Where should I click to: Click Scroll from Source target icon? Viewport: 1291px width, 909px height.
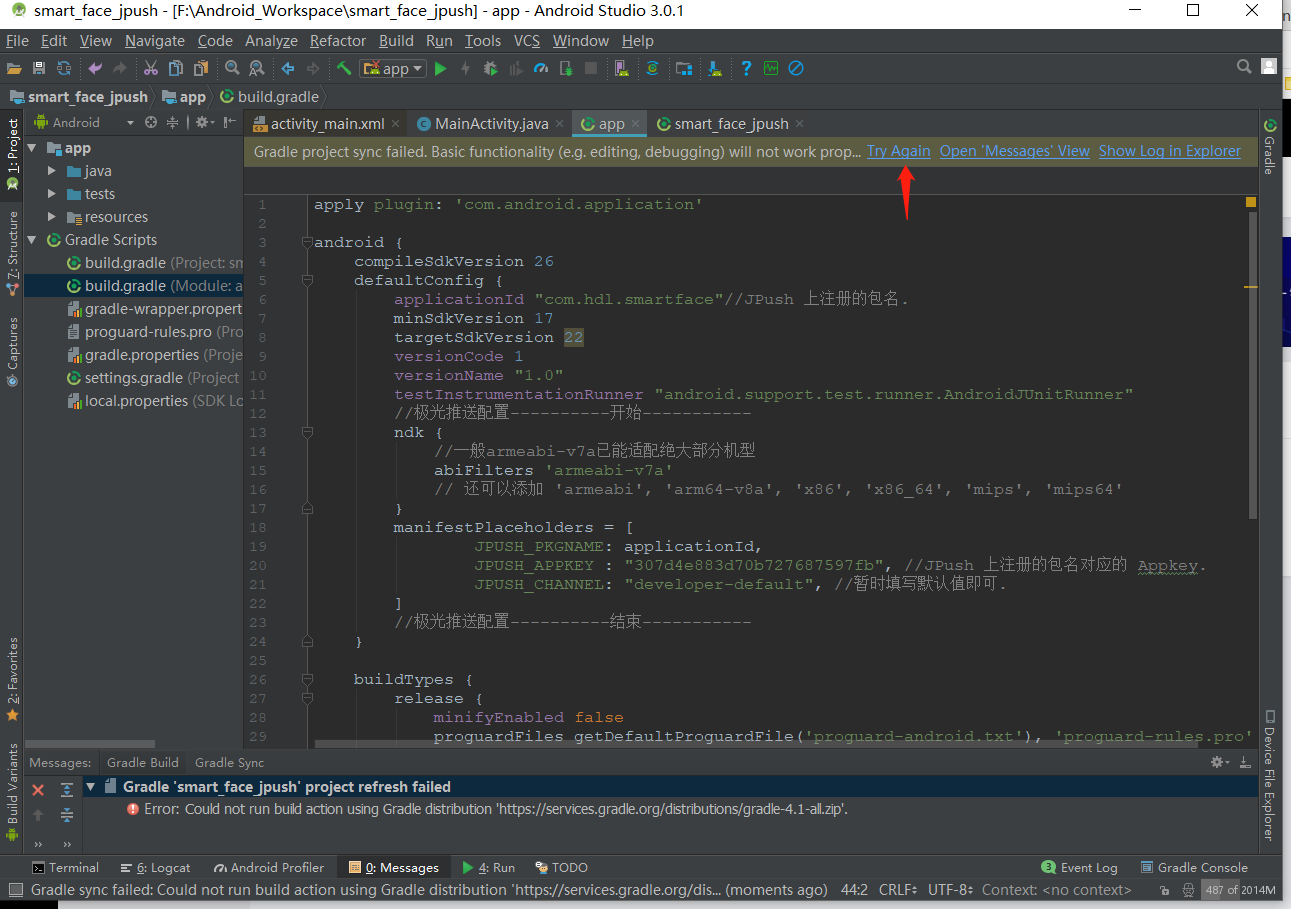[x=151, y=122]
